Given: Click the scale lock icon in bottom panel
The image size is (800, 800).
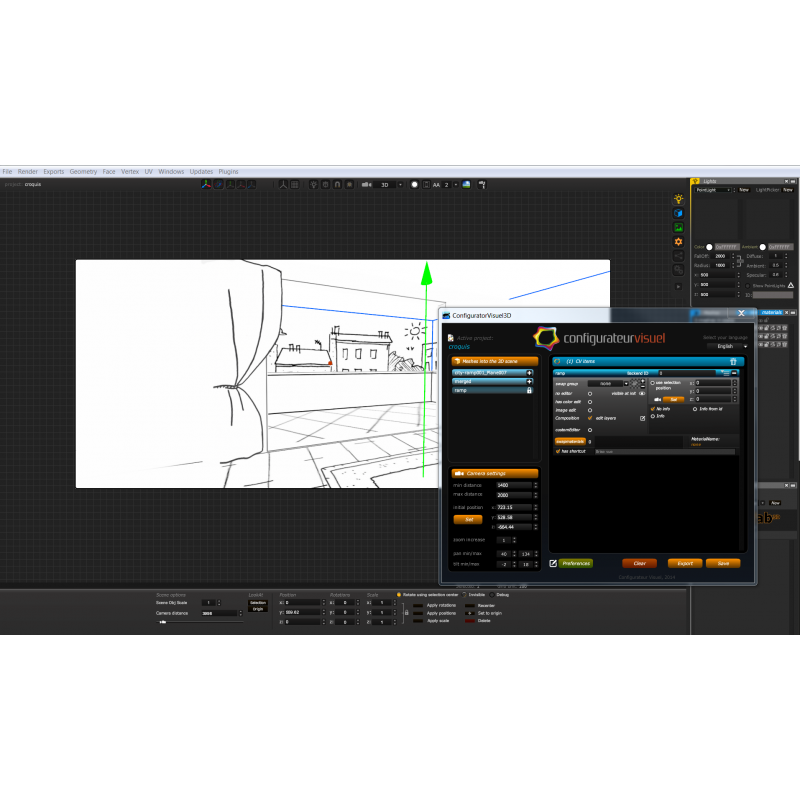Looking at the screenshot, I should click(x=406, y=612).
